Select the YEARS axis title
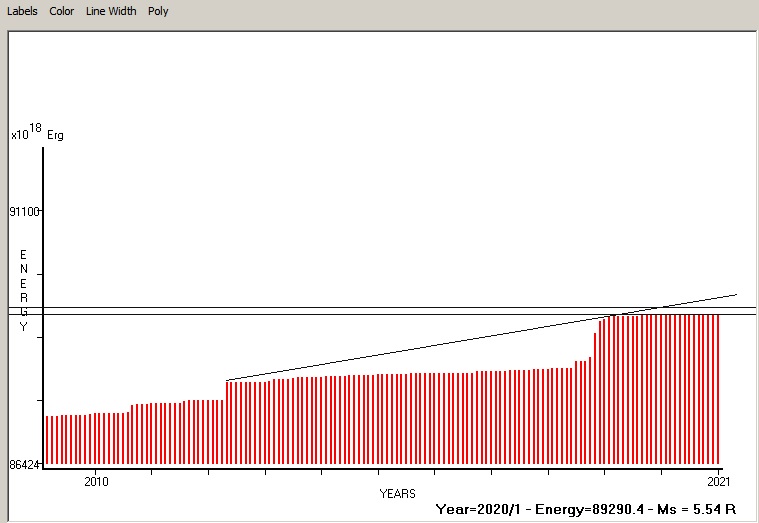 point(397,494)
